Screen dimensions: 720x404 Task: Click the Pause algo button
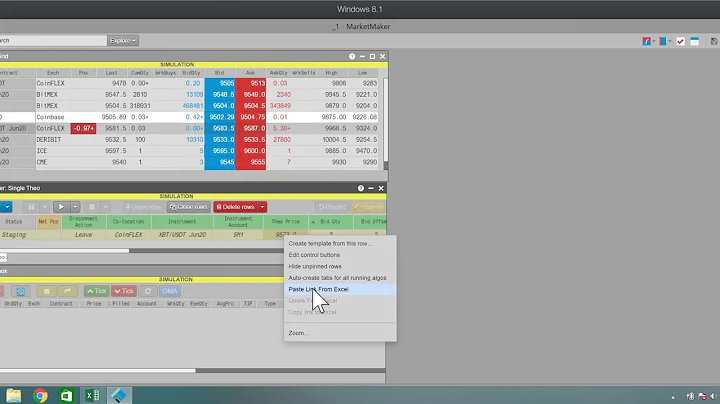pyautogui.click(x=31, y=207)
